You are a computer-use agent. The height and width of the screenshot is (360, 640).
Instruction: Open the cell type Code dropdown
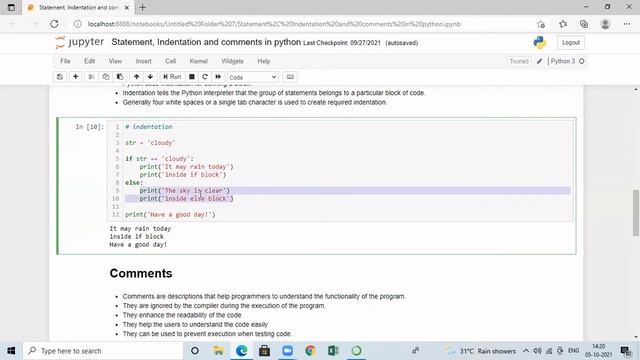(253, 77)
